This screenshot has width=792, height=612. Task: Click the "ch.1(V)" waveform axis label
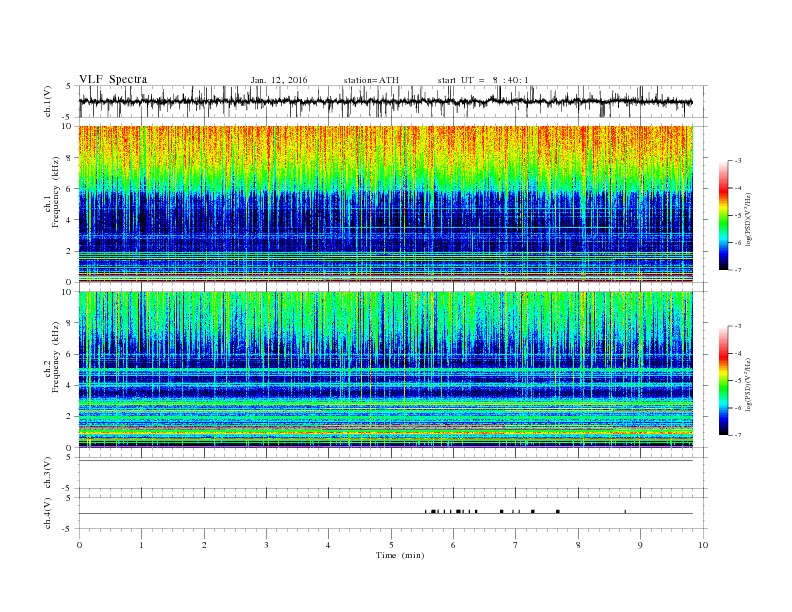[48, 101]
